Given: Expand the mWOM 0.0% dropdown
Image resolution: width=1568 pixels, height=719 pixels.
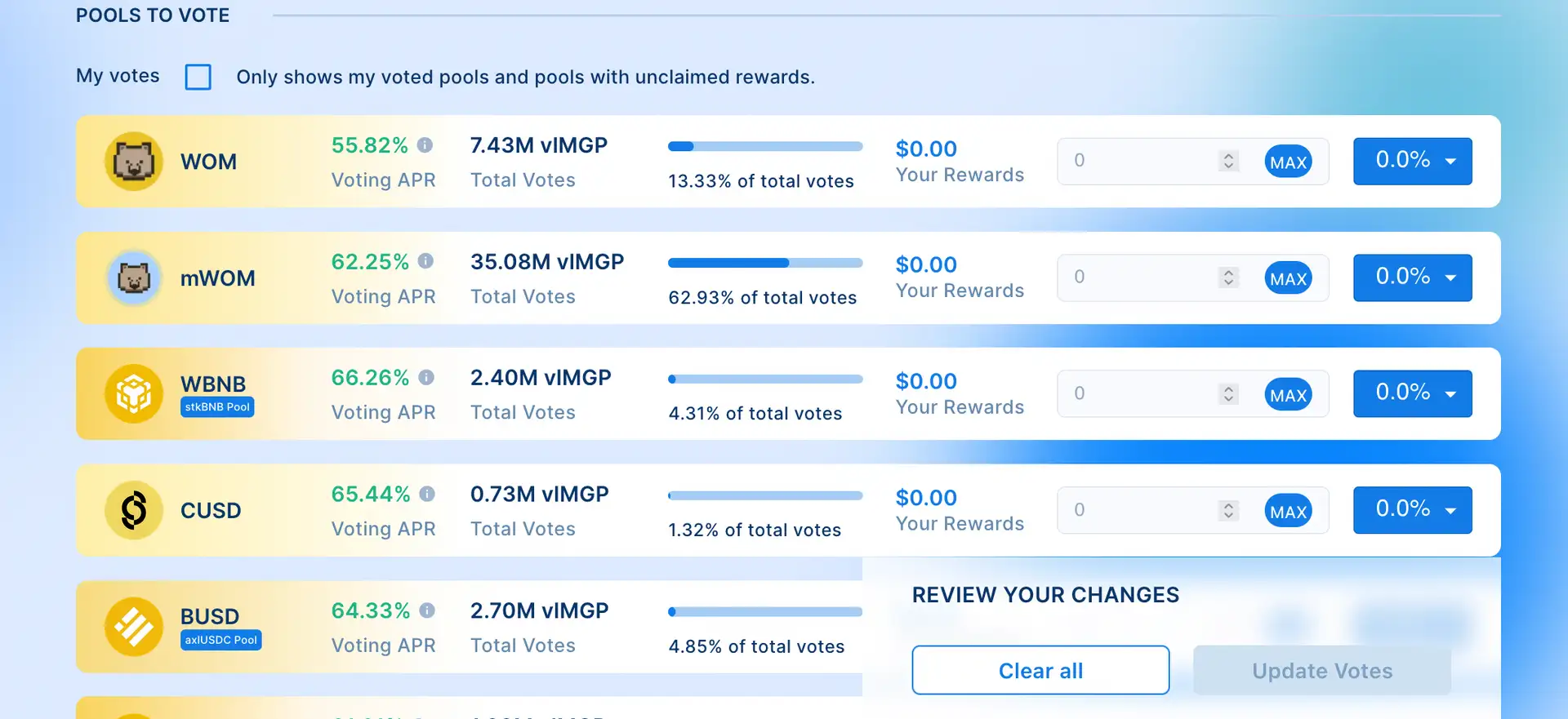Looking at the screenshot, I should [1412, 277].
